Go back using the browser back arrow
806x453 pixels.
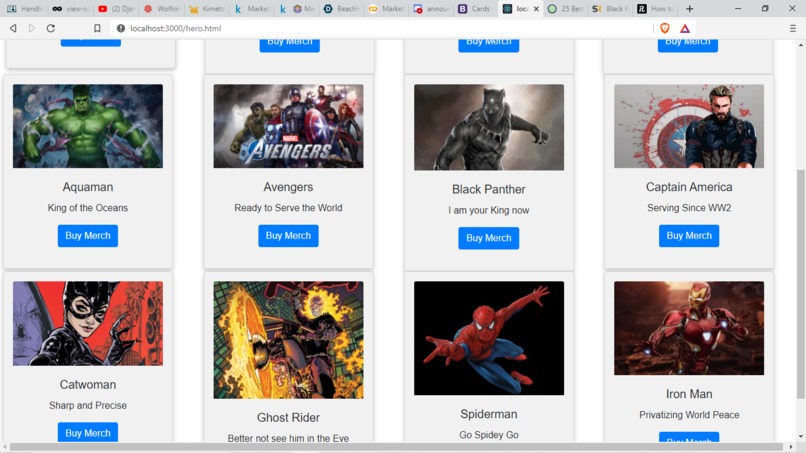[13, 28]
